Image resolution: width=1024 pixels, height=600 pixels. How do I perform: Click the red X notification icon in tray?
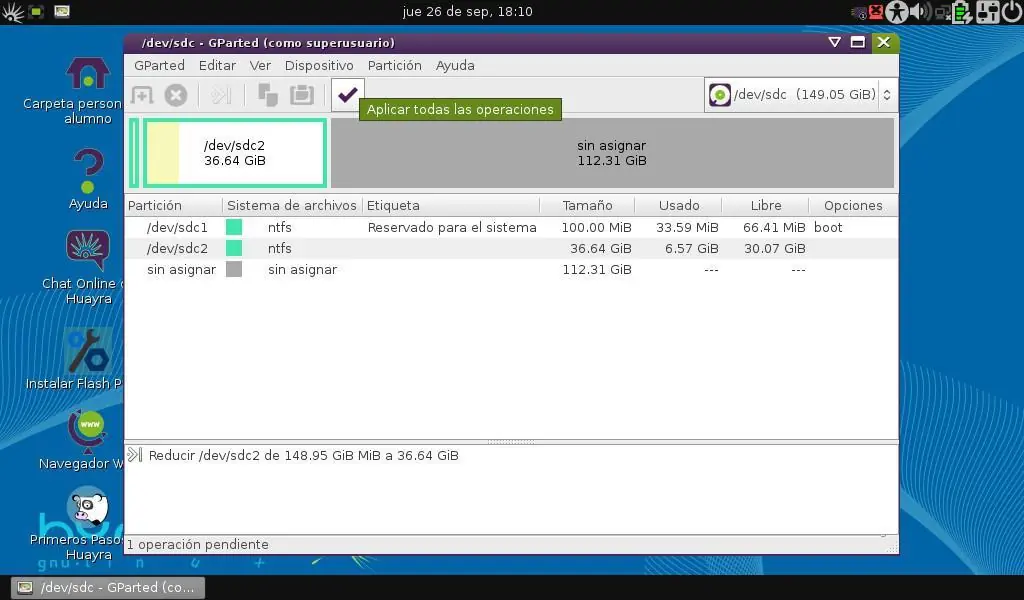pyautogui.click(x=876, y=12)
